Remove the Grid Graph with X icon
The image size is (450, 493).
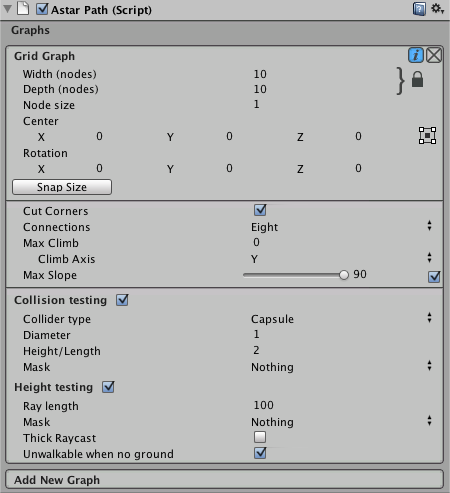pyautogui.click(x=434, y=55)
